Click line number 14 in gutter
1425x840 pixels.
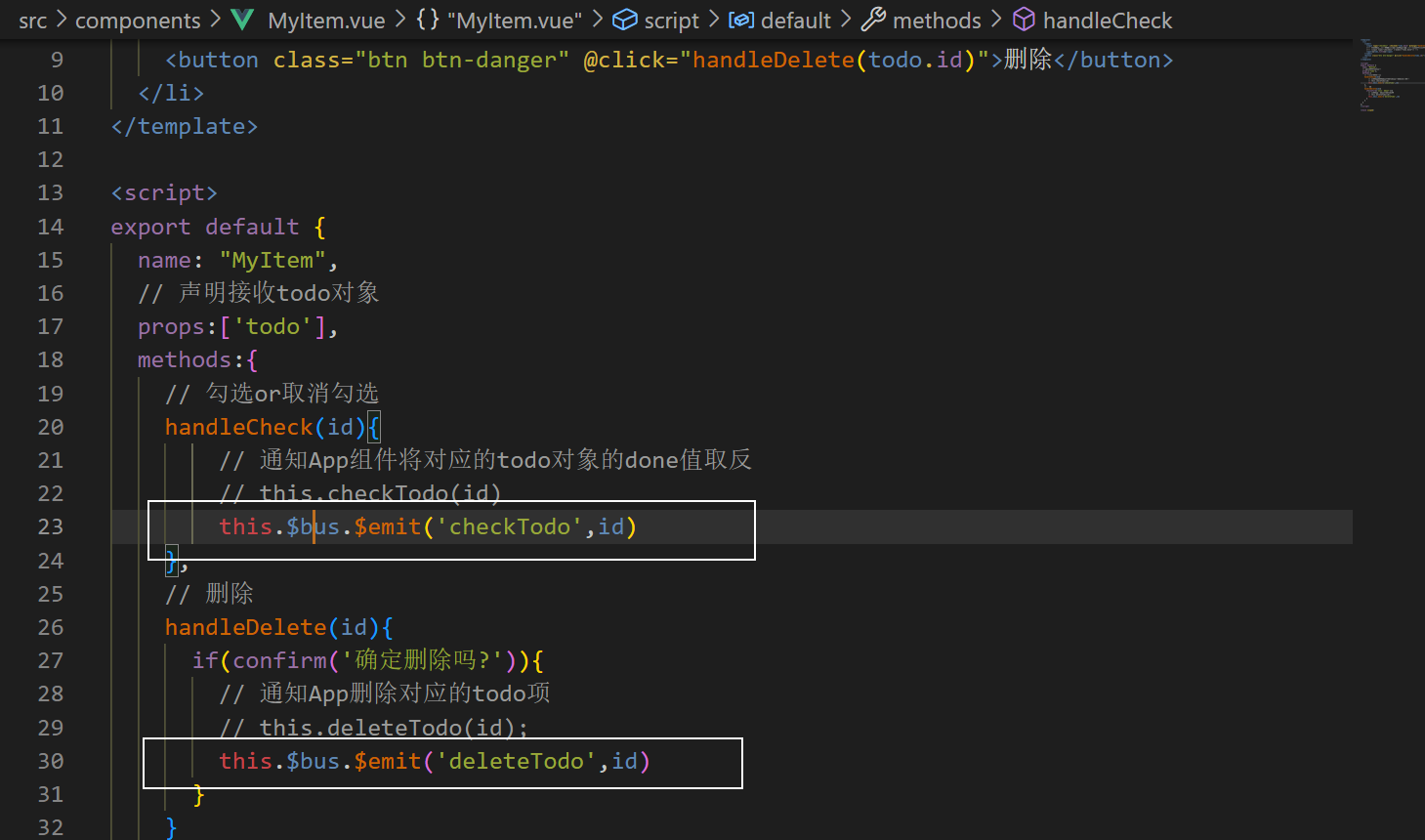(x=51, y=227)
